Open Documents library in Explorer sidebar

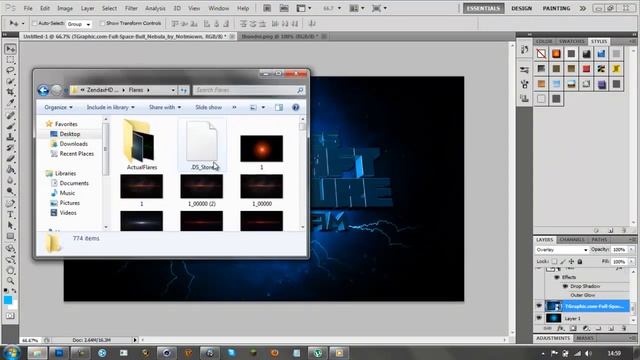pyautogui.click(x=74, y=183)
